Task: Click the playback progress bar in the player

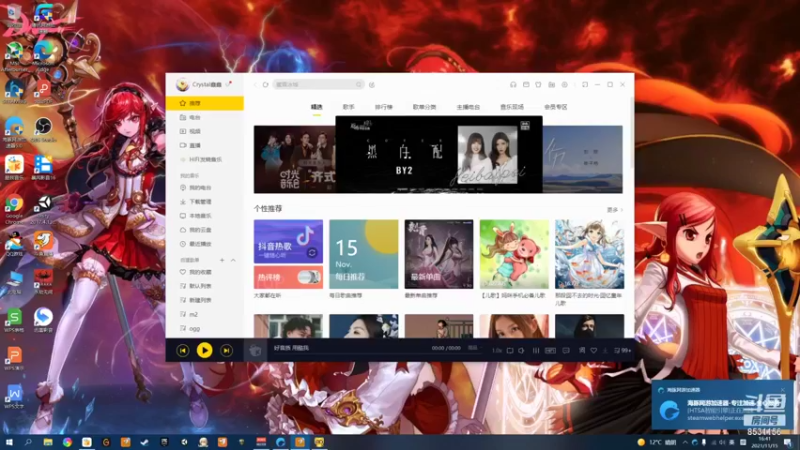Action: (378, 355)
